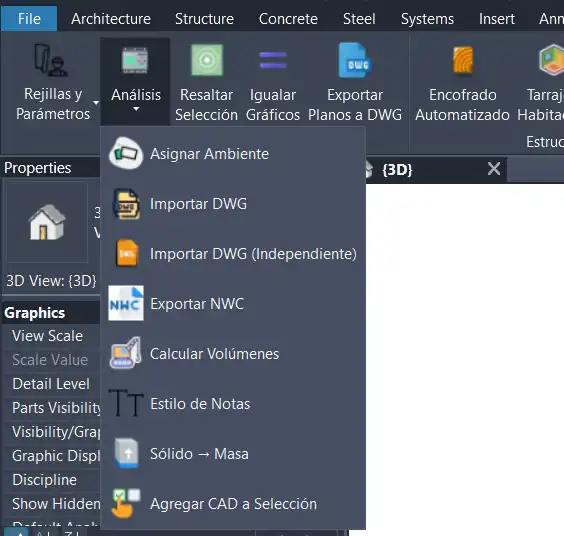Open the Calcular Volúmenes excavator icon
This screenshot has width=564, height=536.
[126, 353]
